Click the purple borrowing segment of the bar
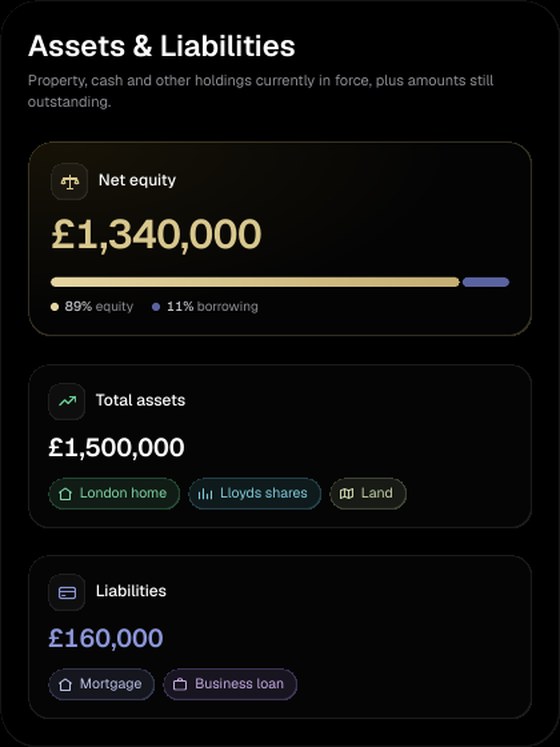This screenshot has height=747, width=560. pos(486,282)
